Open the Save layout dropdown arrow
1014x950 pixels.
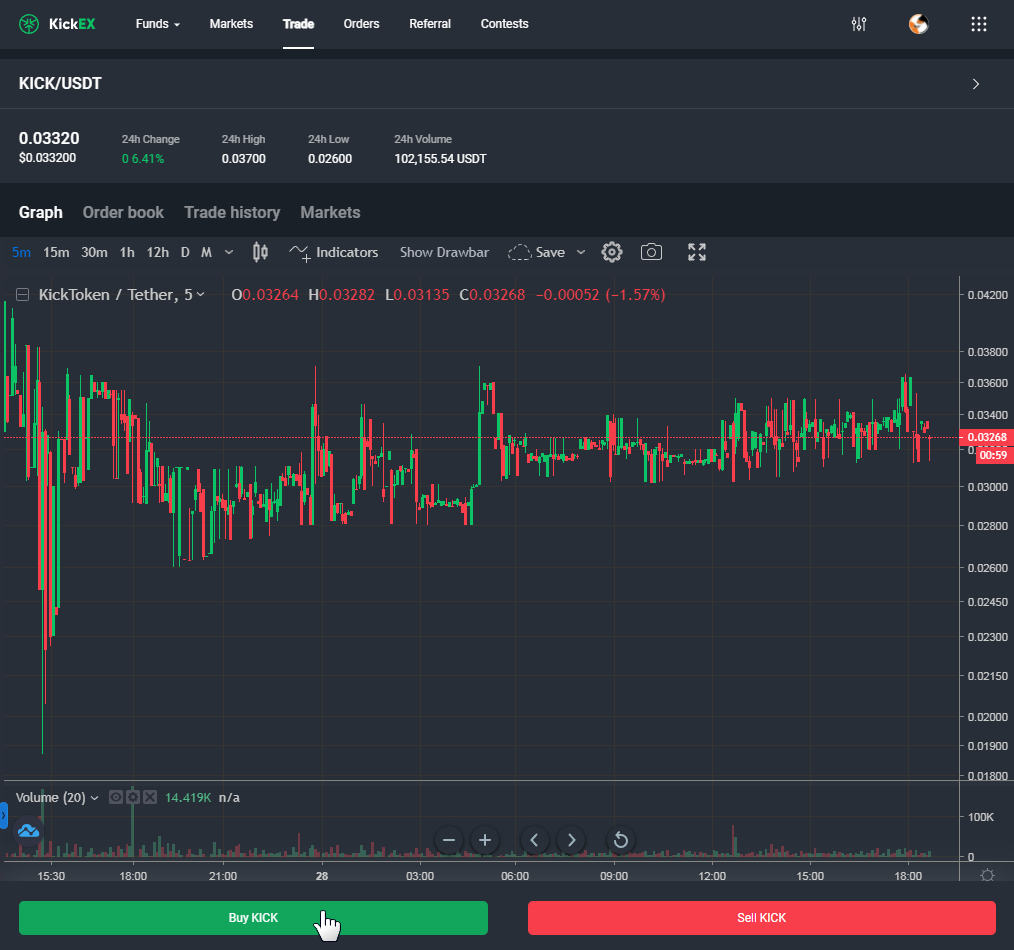click(x=581, y=252)
